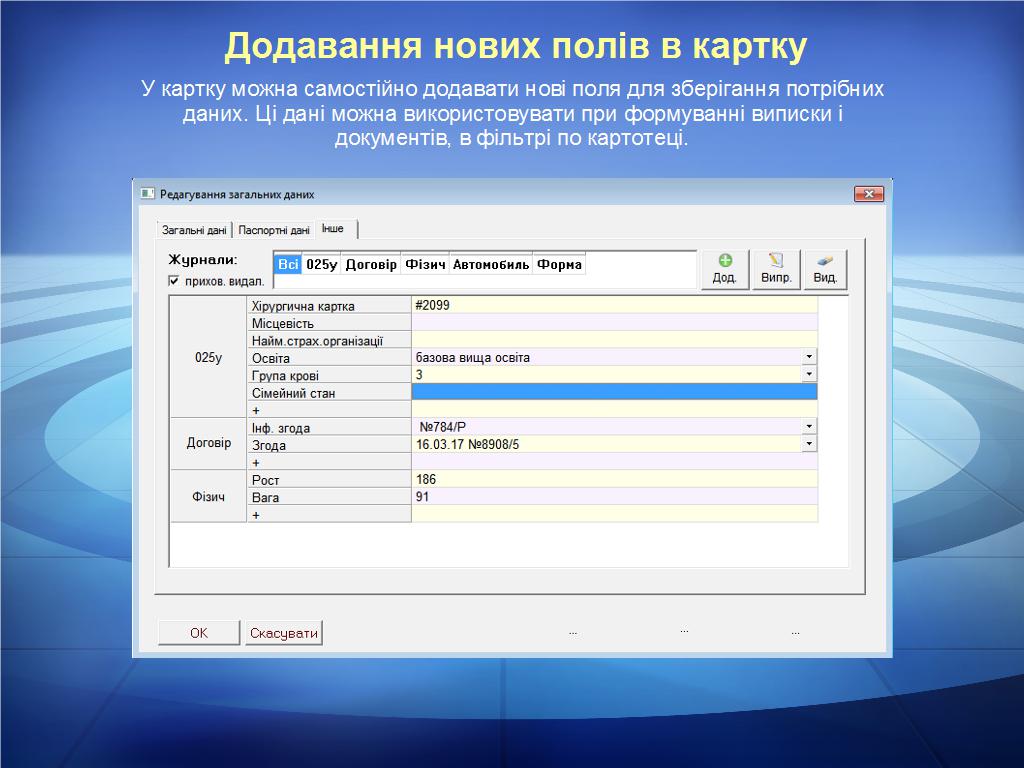Open the Паспортні дані tab
Image resolution: width=1024 pixels, height=768 pixels.
274,230
